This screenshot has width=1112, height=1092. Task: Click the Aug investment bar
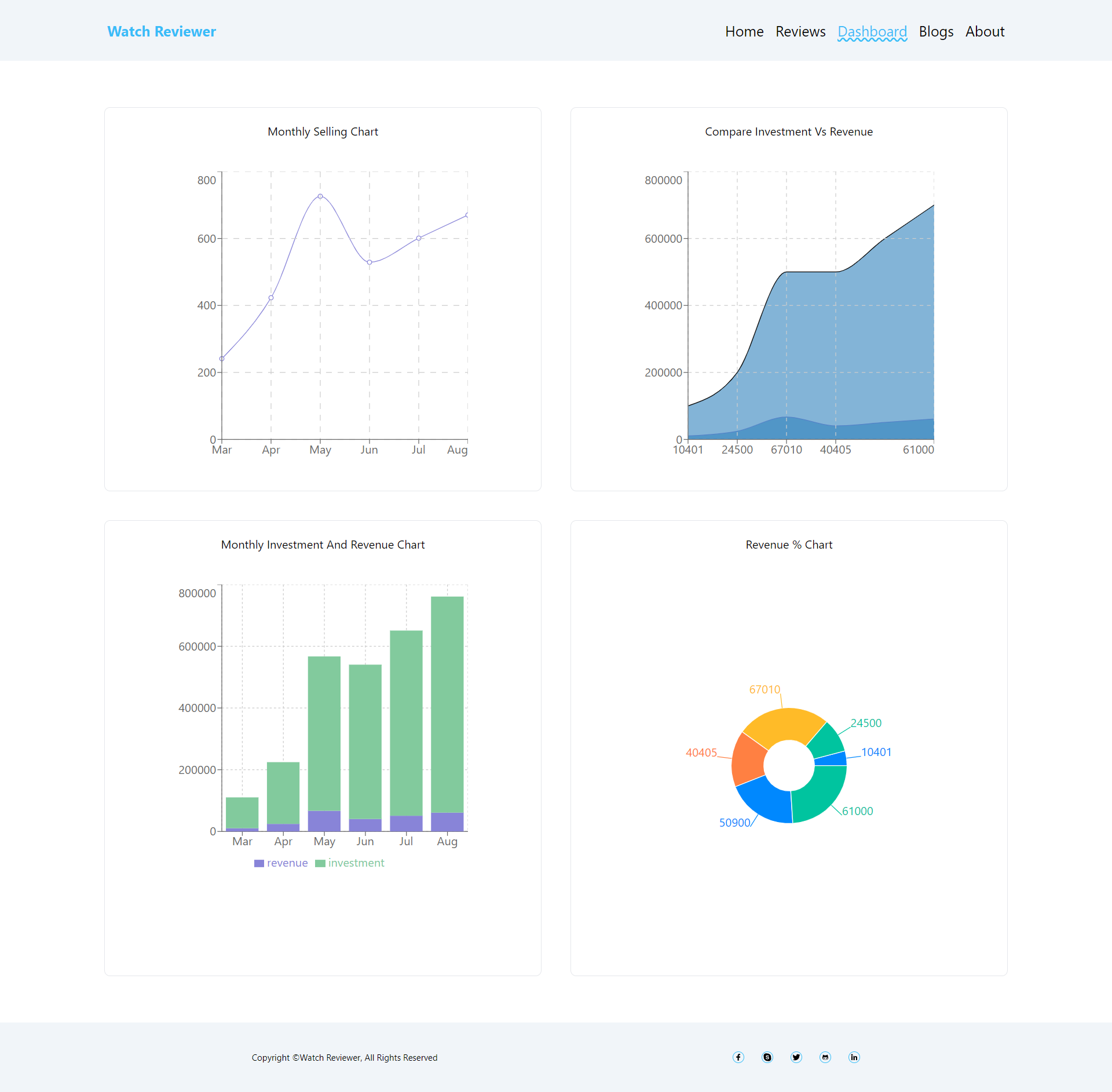point(447,704)
